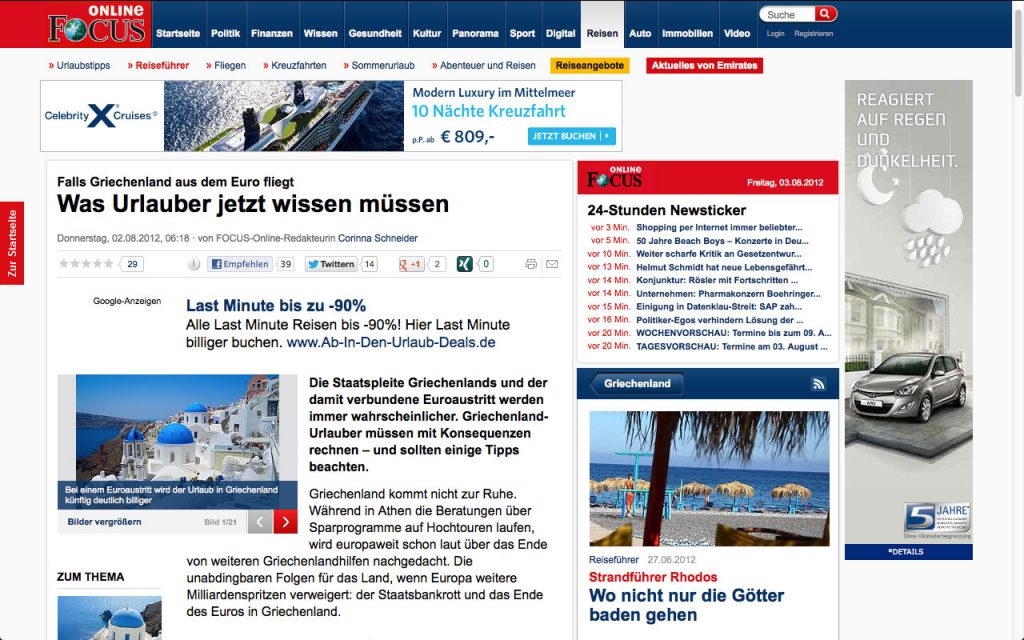This screenshot has width=1024, height=640.
Task: Select Kreuzfahrten in the sub-navigation
Action: [x=298, y=66]
